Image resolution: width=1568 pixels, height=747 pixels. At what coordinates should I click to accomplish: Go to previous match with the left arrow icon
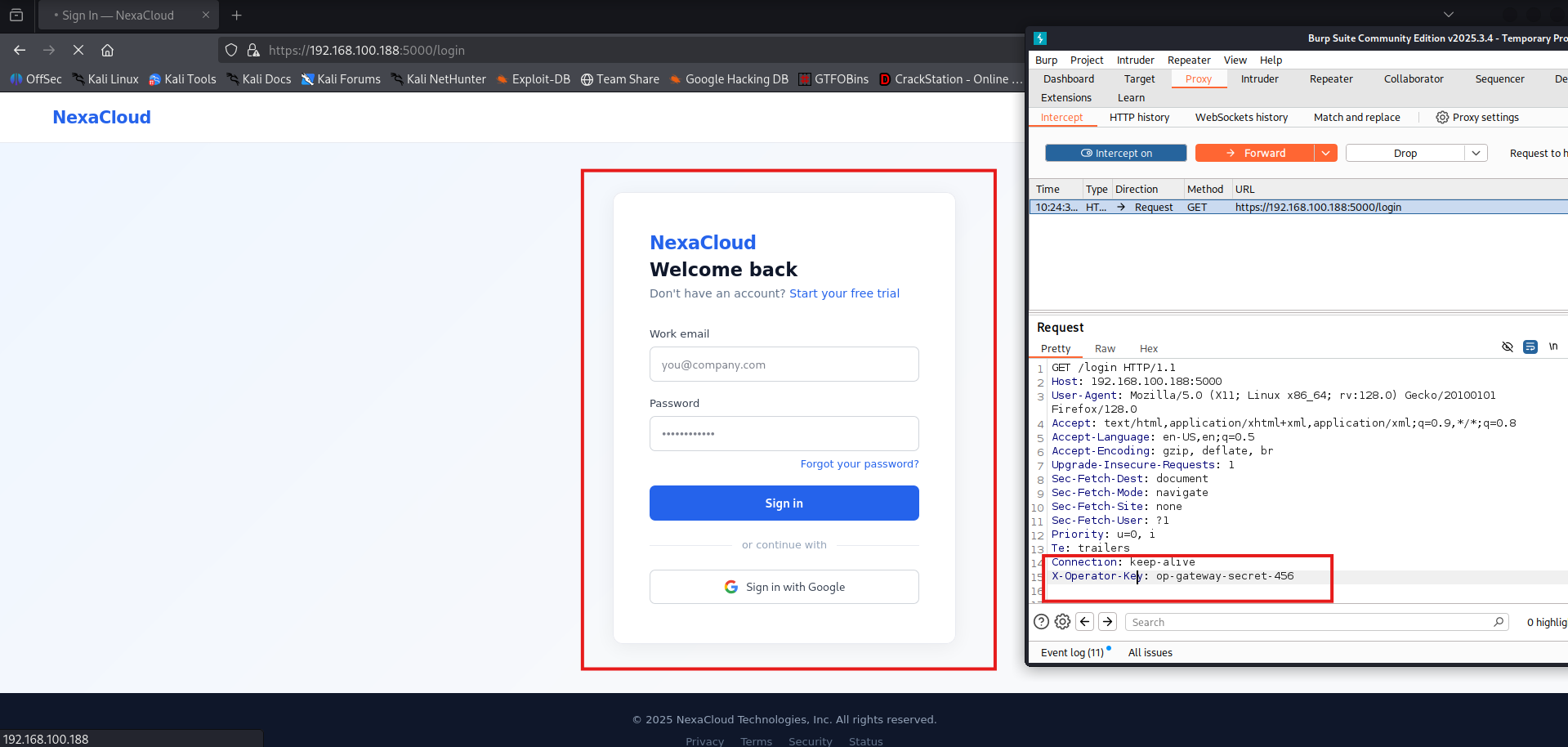point(1084,621)
